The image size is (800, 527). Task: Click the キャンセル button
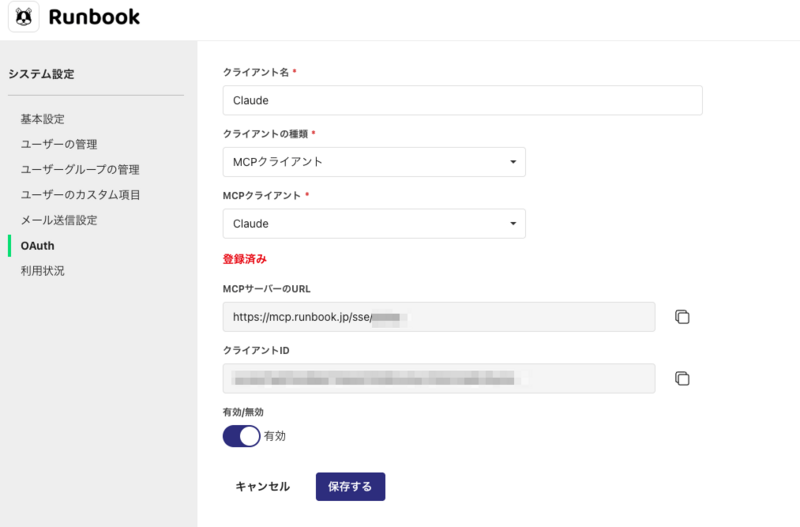click(x=262, y=486)
